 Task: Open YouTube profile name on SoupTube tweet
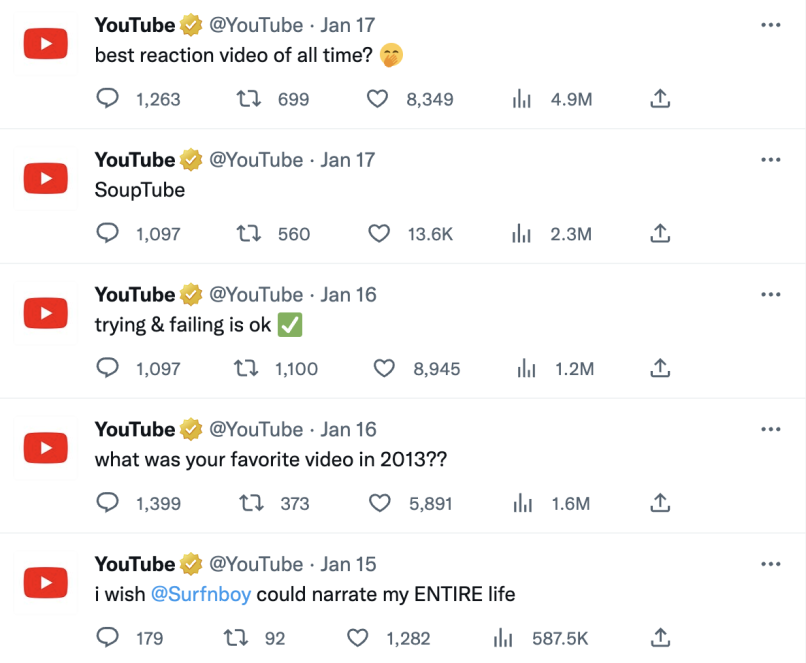coord(135,160)
